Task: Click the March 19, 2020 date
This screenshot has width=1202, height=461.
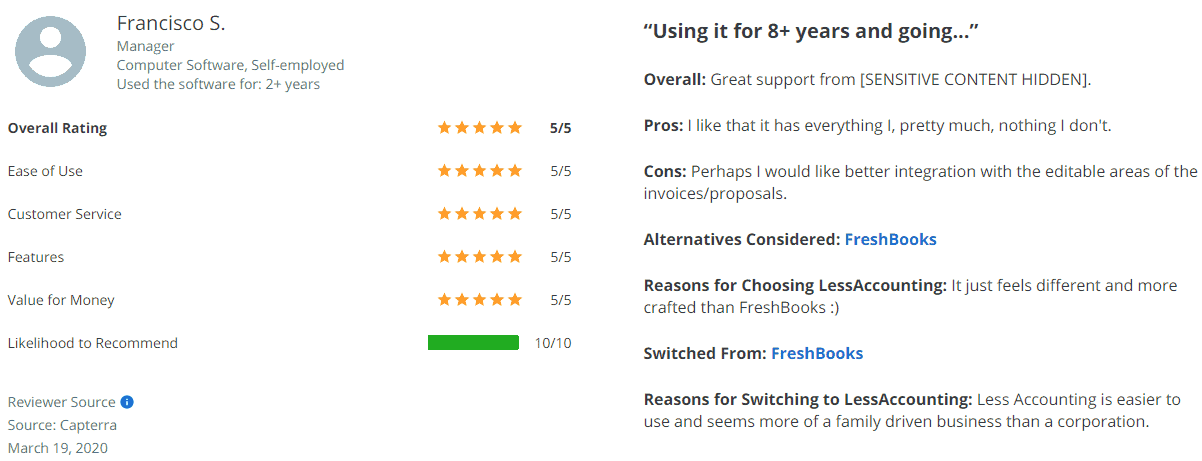Action: pyautogui.click(x=58, y=448)
